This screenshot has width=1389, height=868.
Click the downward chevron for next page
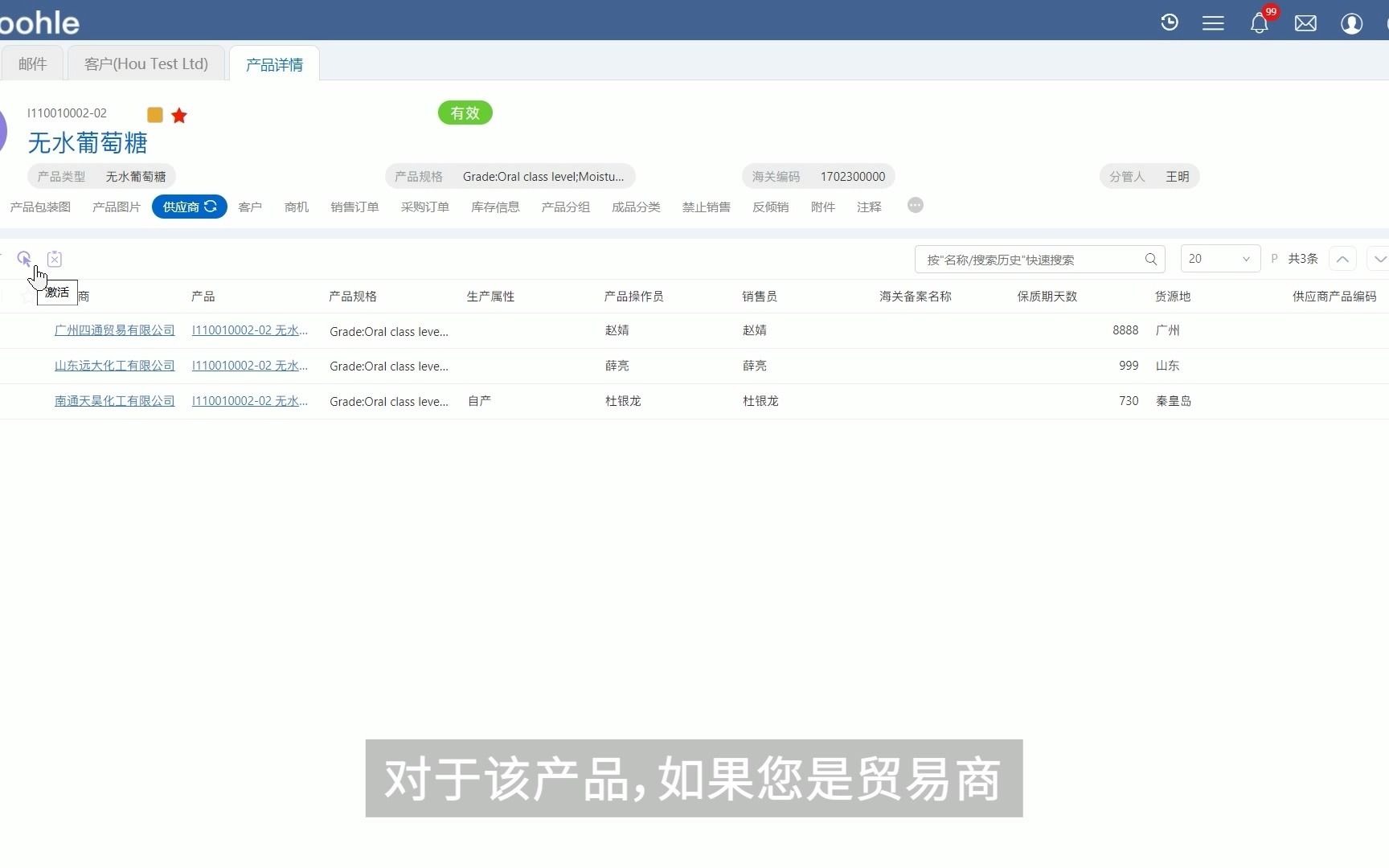pyautogui.click(x=1379, y=259)
